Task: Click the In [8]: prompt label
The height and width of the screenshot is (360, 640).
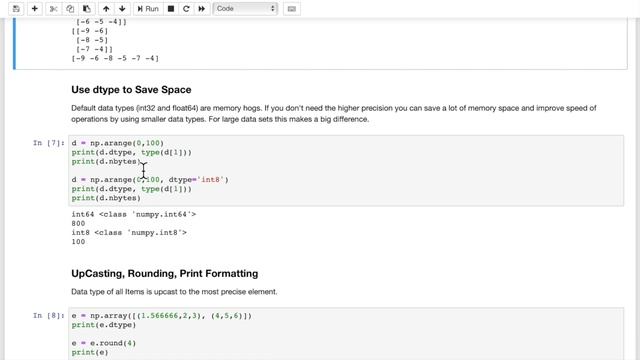Action: click(49, 316)
